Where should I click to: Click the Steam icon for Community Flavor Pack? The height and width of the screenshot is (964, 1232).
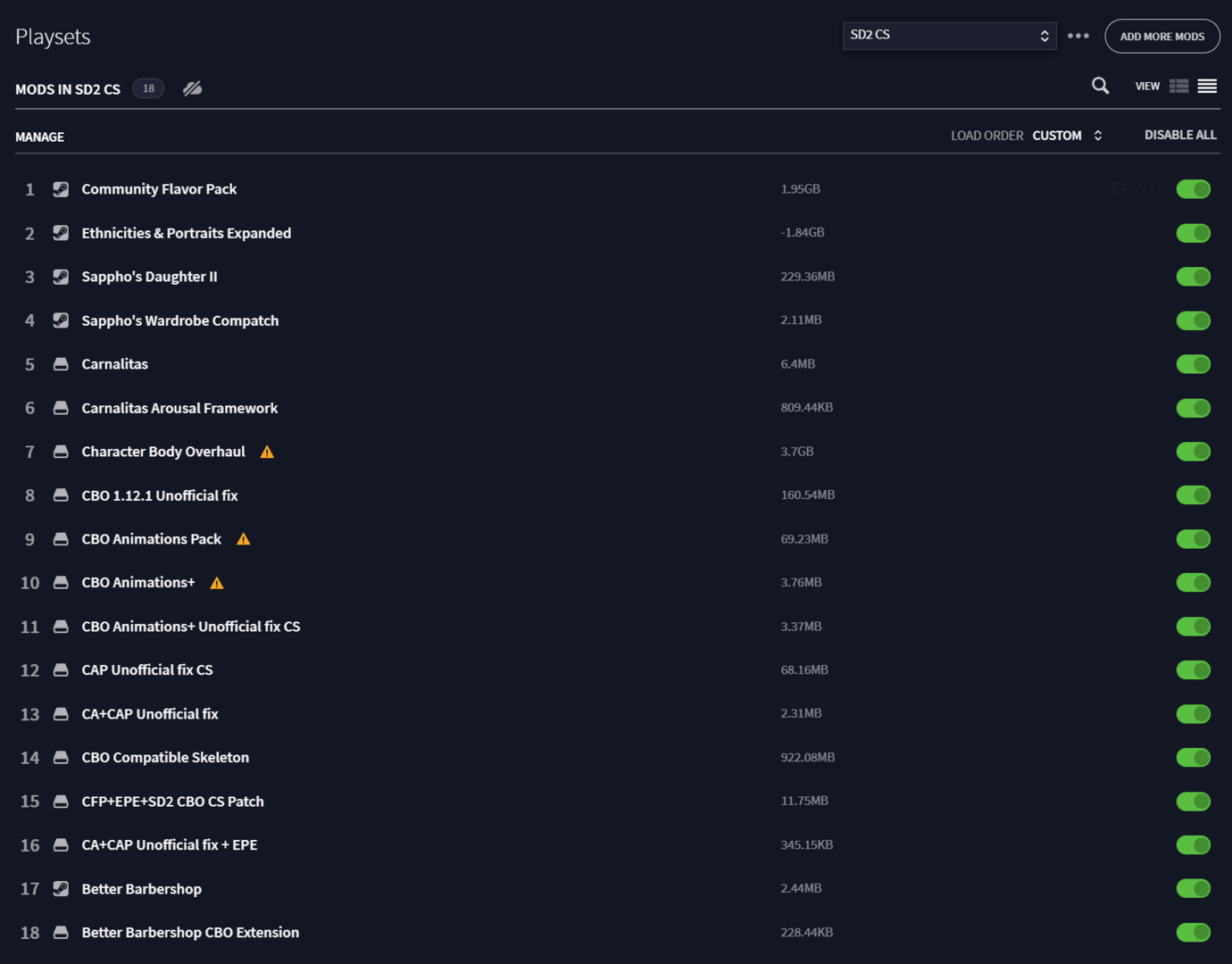(x=61, y=189)
